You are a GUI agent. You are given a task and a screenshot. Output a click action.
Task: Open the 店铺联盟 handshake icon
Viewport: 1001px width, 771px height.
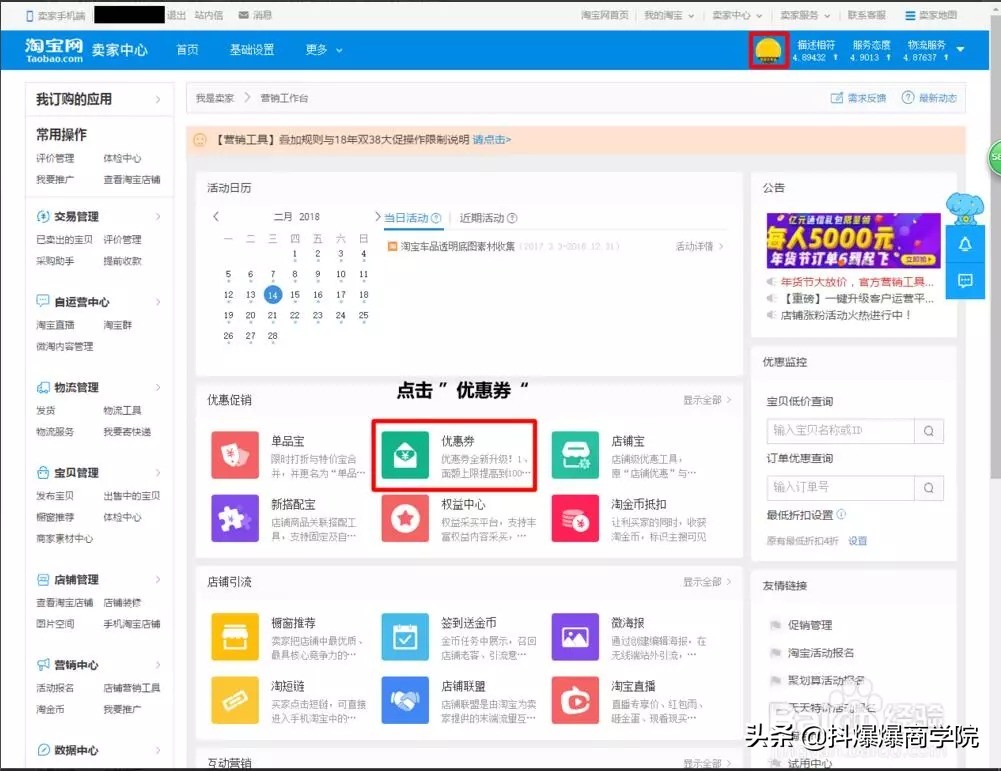pos(405,701)
